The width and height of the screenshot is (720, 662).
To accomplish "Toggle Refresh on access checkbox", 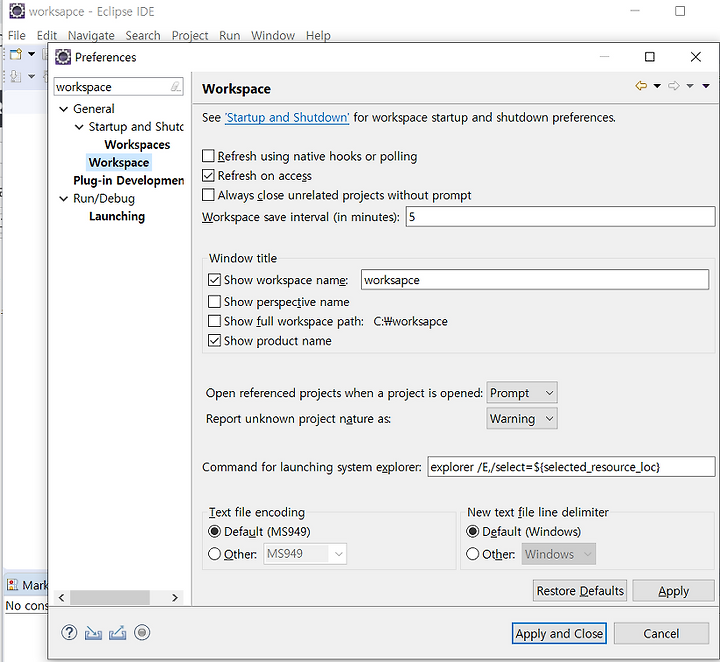I will click(x=208, y=175).
